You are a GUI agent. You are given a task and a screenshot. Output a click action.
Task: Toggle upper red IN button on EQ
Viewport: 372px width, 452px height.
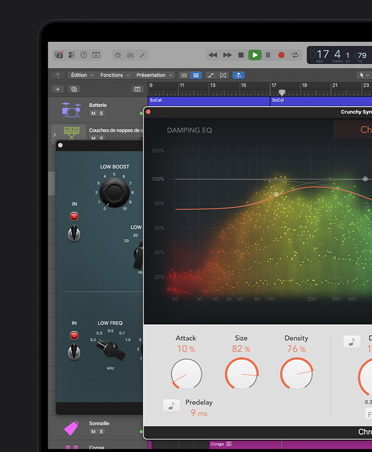coord(74,216)
